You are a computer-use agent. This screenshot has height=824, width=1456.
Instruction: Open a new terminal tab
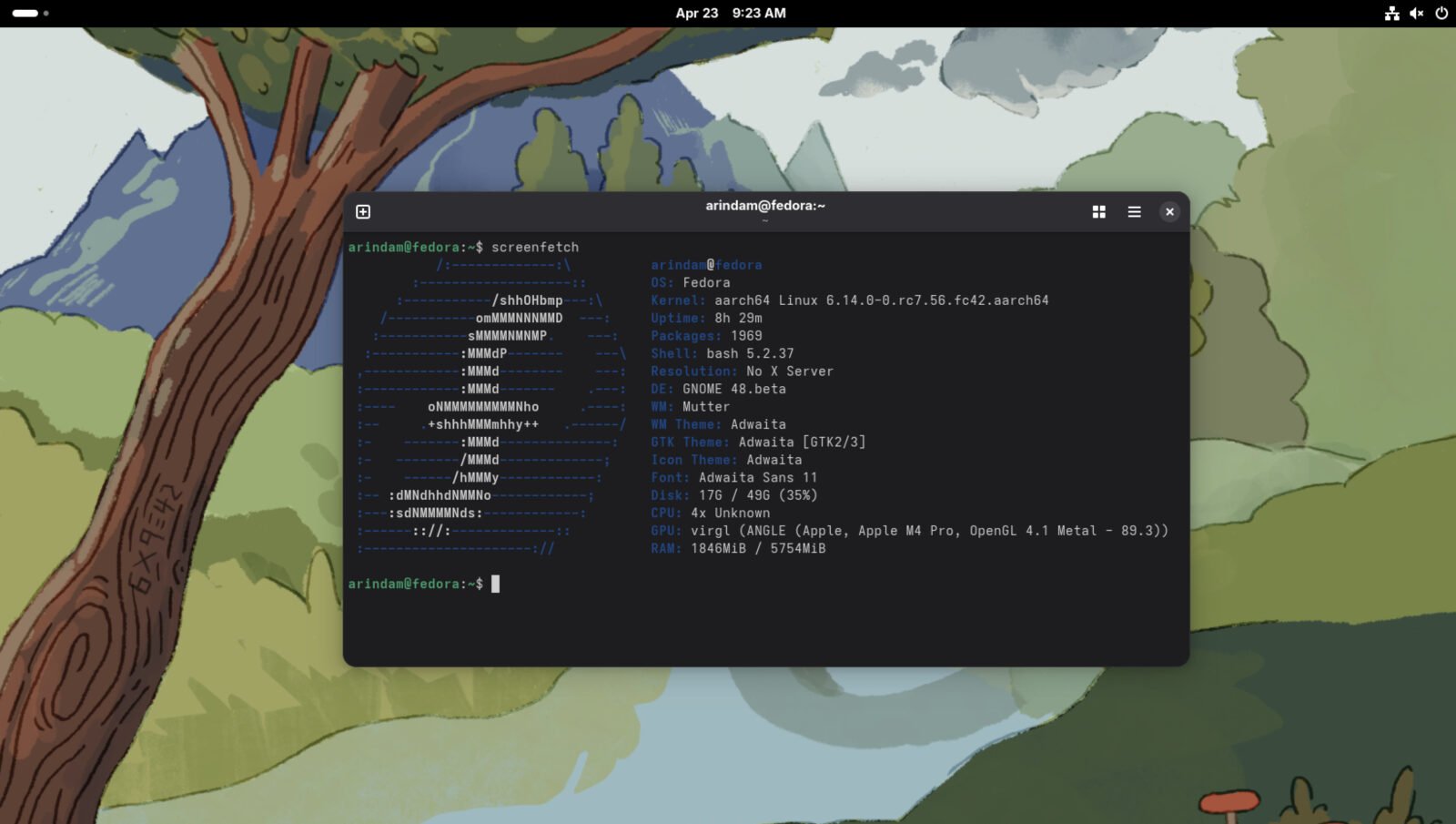pyautogui.click(x=363, y=211)
